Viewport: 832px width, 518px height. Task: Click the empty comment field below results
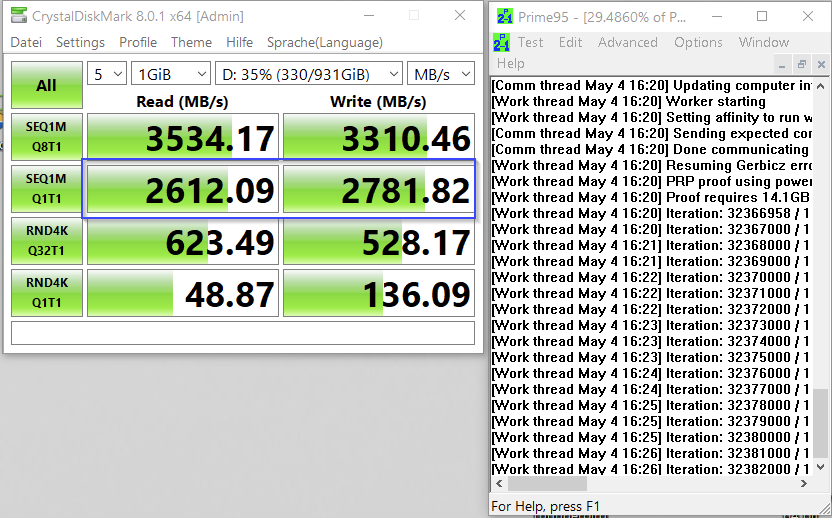(243, 333)
